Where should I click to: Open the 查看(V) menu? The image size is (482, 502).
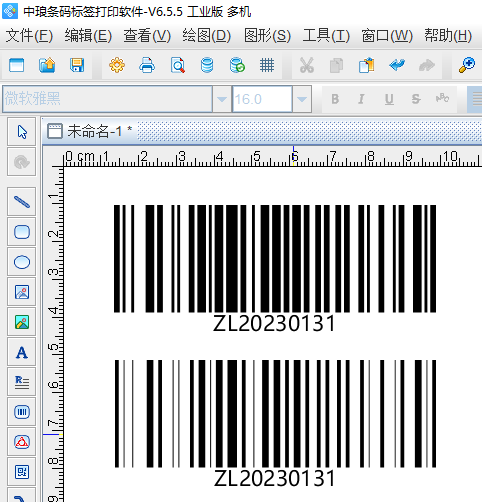tap(147, 35)
